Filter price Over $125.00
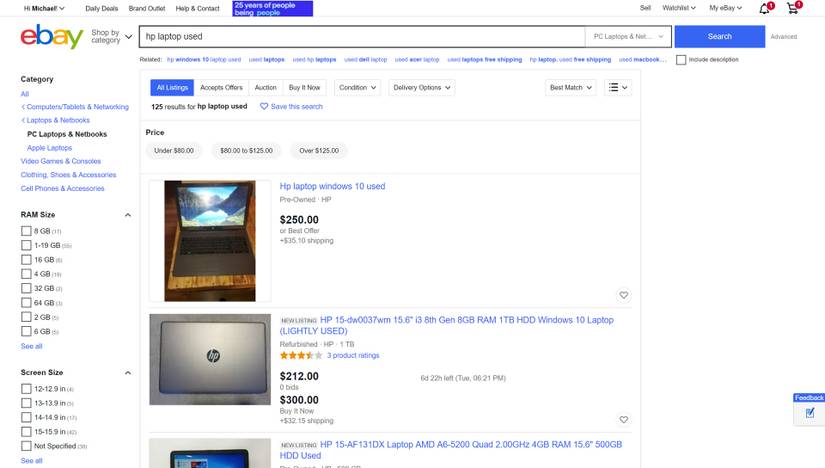This screenshot has height=468, width=825. [319, 151]
